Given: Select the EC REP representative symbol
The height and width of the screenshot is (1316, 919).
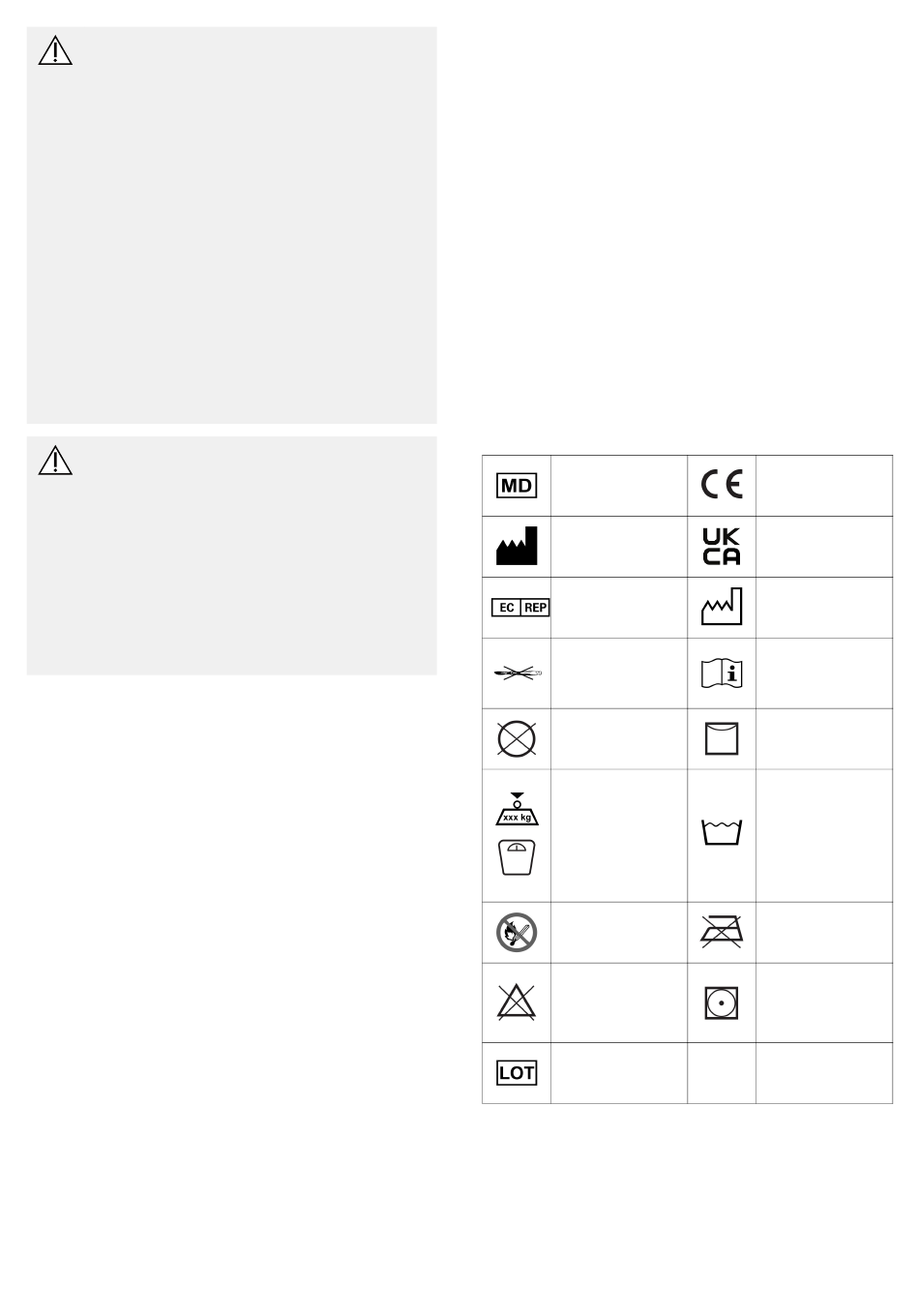Looking at the screenshot, I should tap(520, 608).
